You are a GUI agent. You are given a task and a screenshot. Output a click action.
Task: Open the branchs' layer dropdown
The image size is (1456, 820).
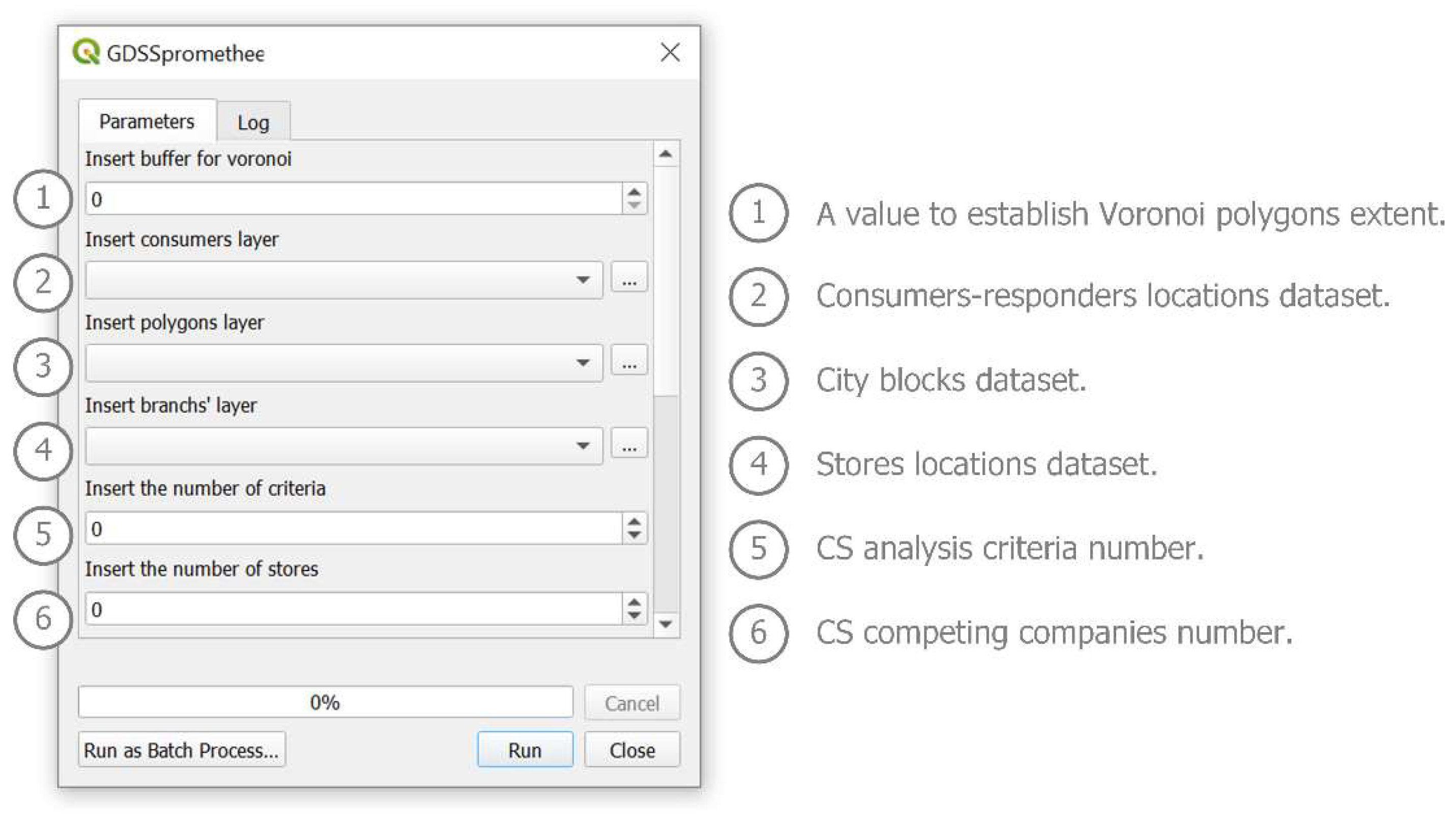tap(344, 445)
